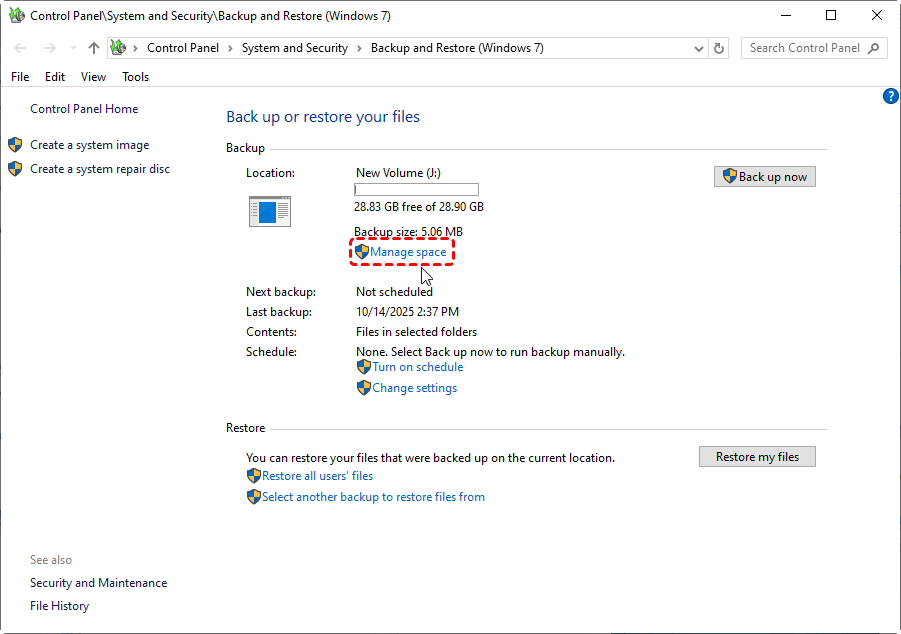Screen dimensions: 901x634
Task: Click the backup drive icon under Location
Action: 269,210
